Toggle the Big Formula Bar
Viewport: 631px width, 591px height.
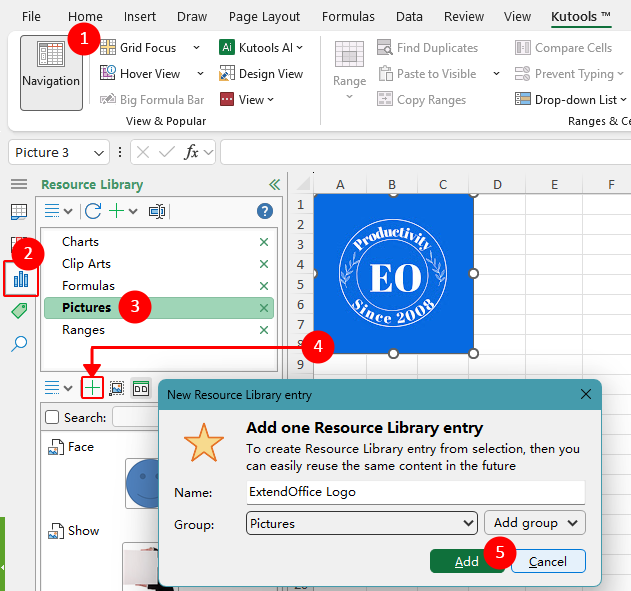point(152,99)
